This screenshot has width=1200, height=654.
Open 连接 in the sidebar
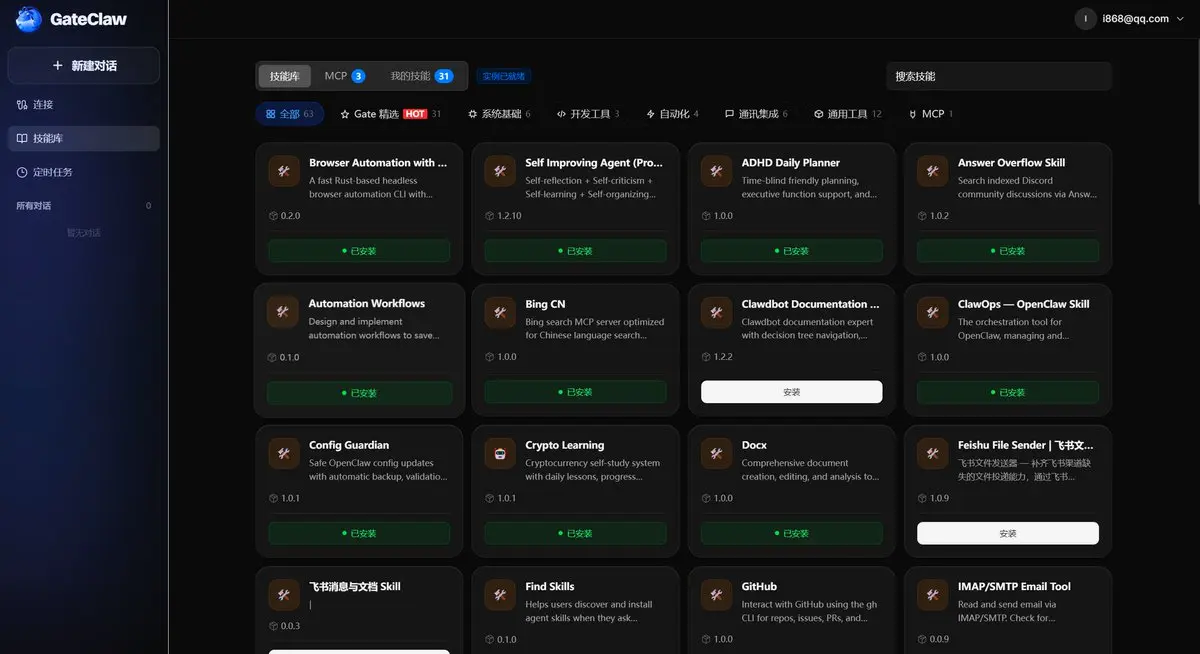(84, 104)
